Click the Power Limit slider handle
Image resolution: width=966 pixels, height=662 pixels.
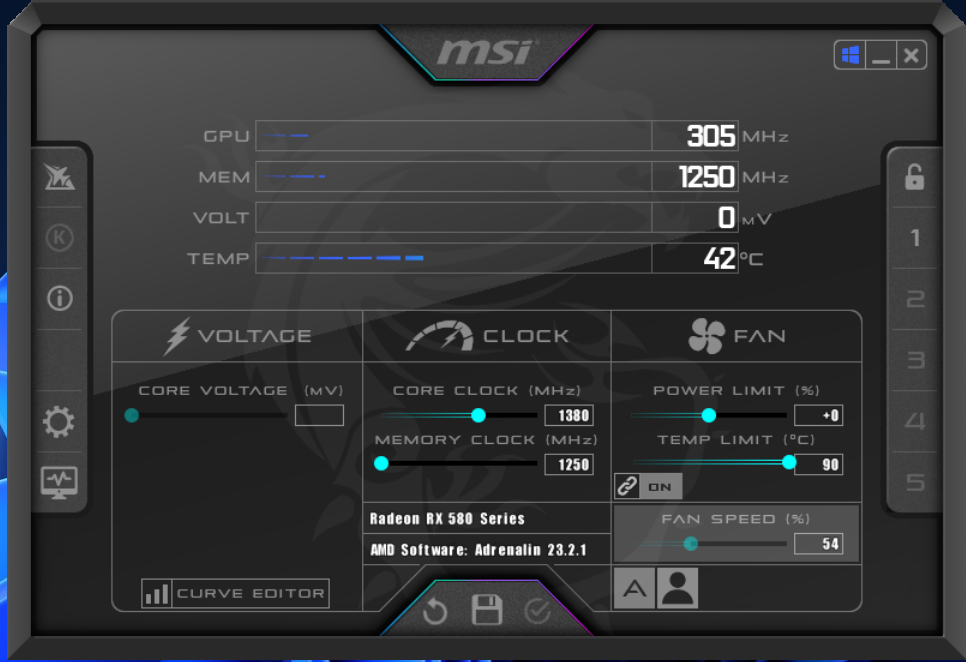coord(708,415)
